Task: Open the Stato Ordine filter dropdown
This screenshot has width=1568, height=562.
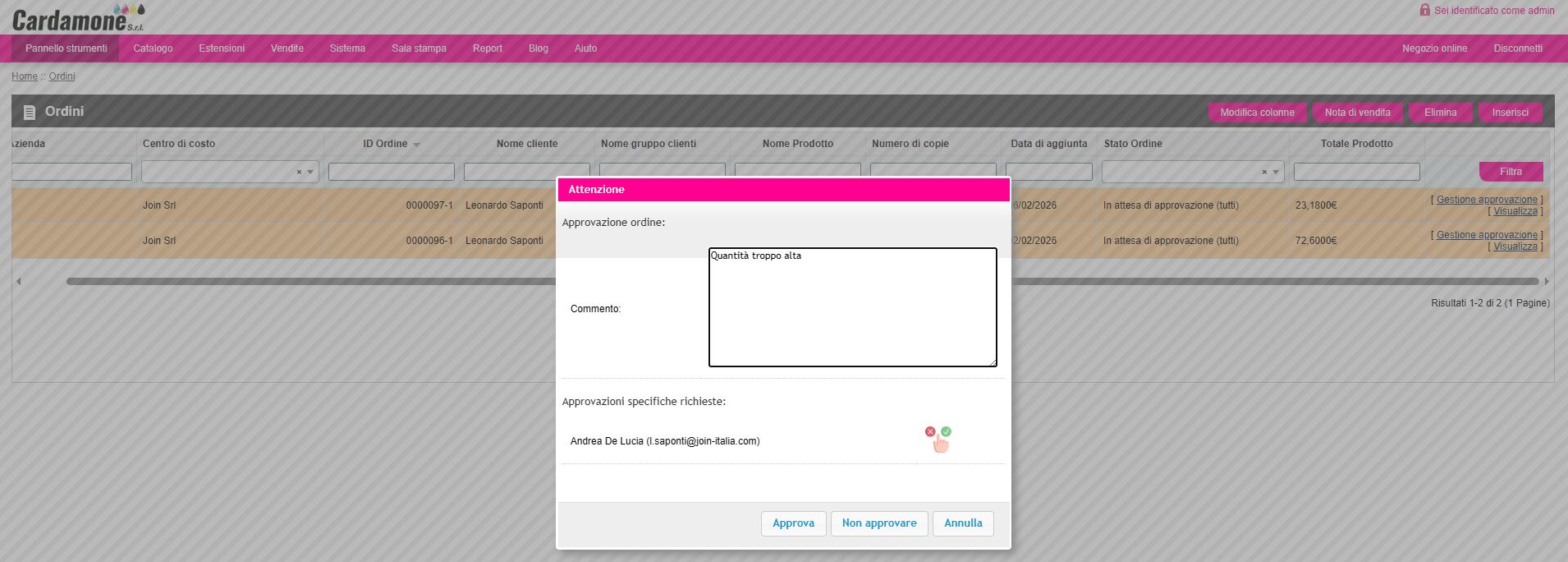Action: 1276,172
